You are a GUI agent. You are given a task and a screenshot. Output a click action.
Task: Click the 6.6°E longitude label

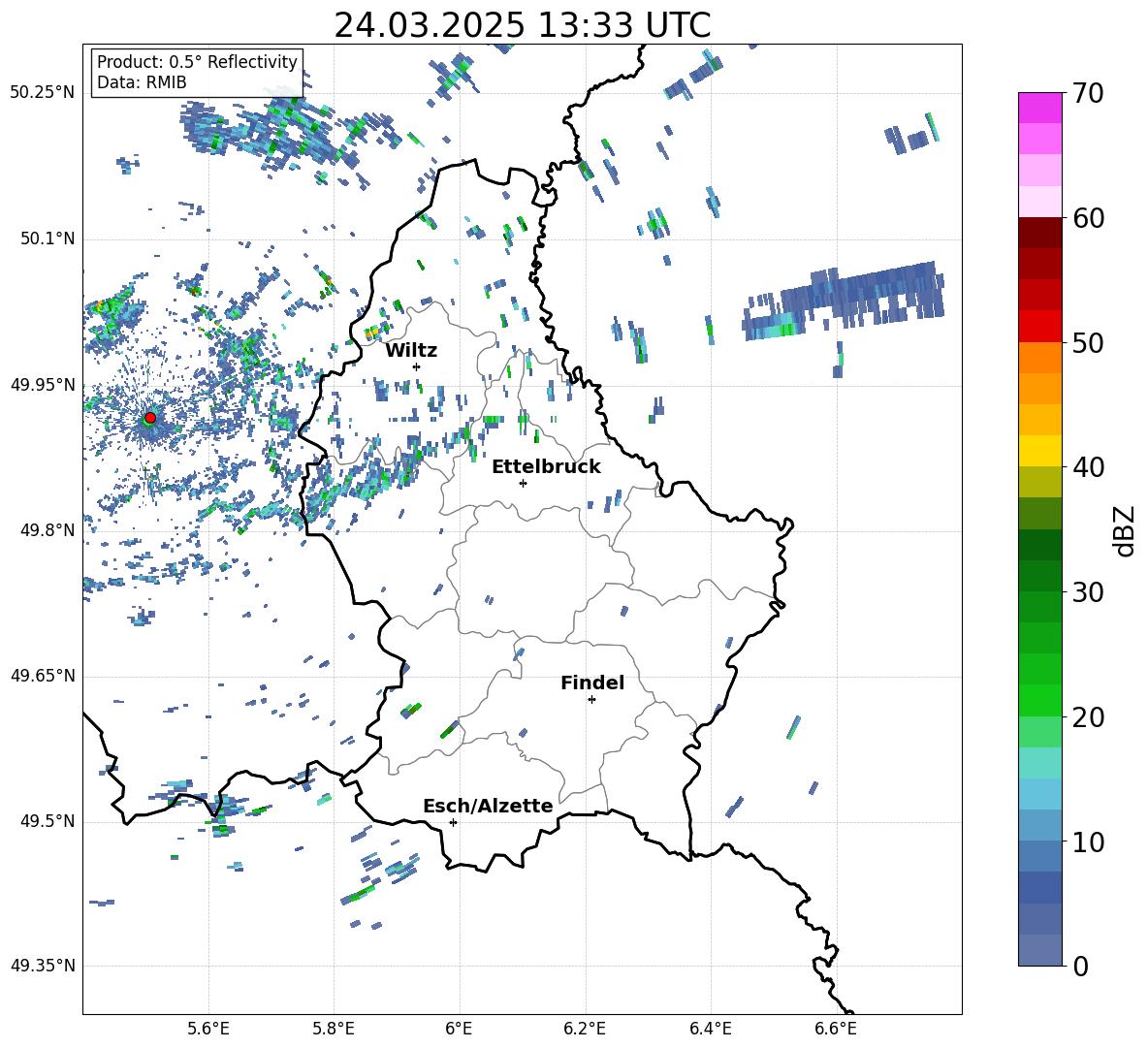click(836, 1029)
